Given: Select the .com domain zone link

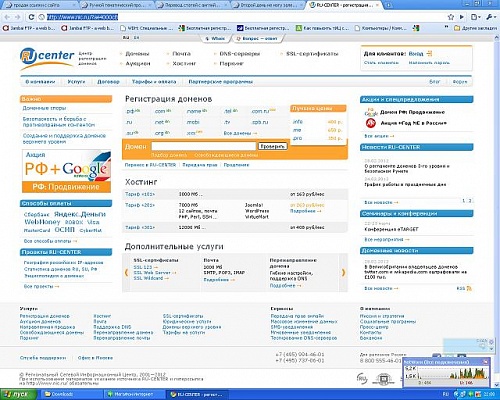Looking at the screenshot, I should [160, 111].
